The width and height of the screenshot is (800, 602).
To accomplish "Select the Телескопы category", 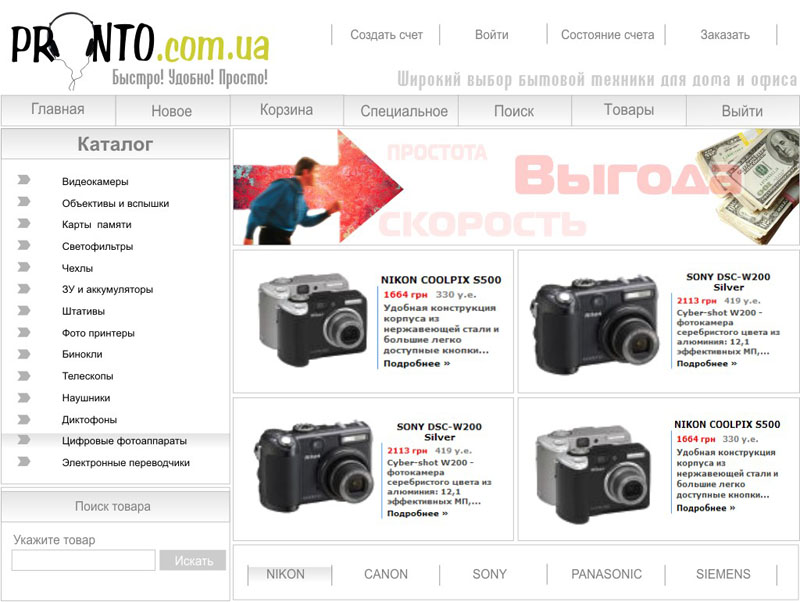I will click(x=88, y=376).
